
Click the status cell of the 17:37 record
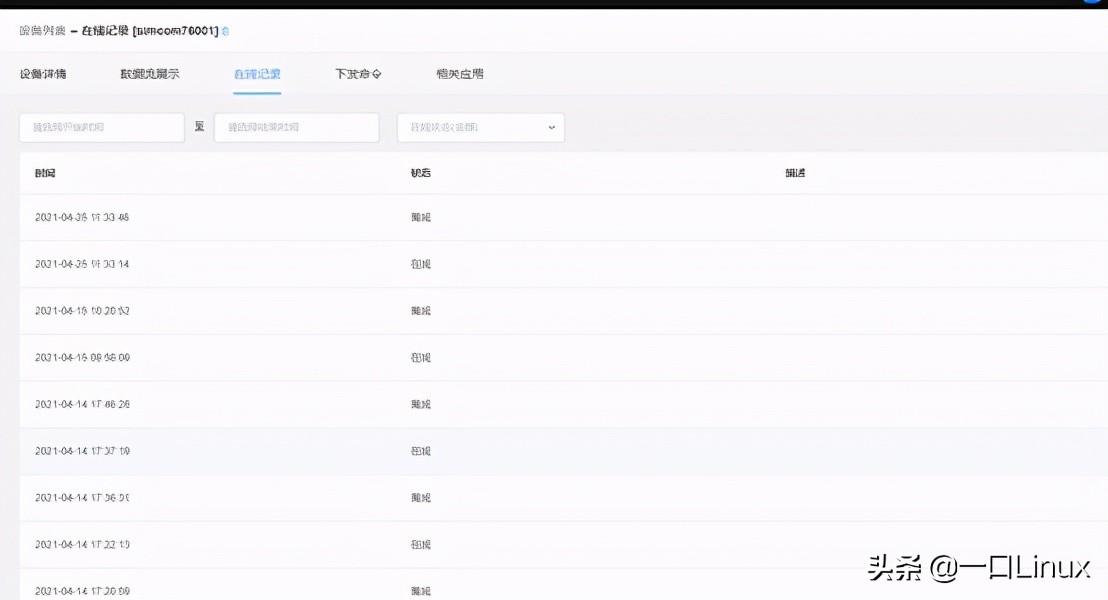coord(420,451)
